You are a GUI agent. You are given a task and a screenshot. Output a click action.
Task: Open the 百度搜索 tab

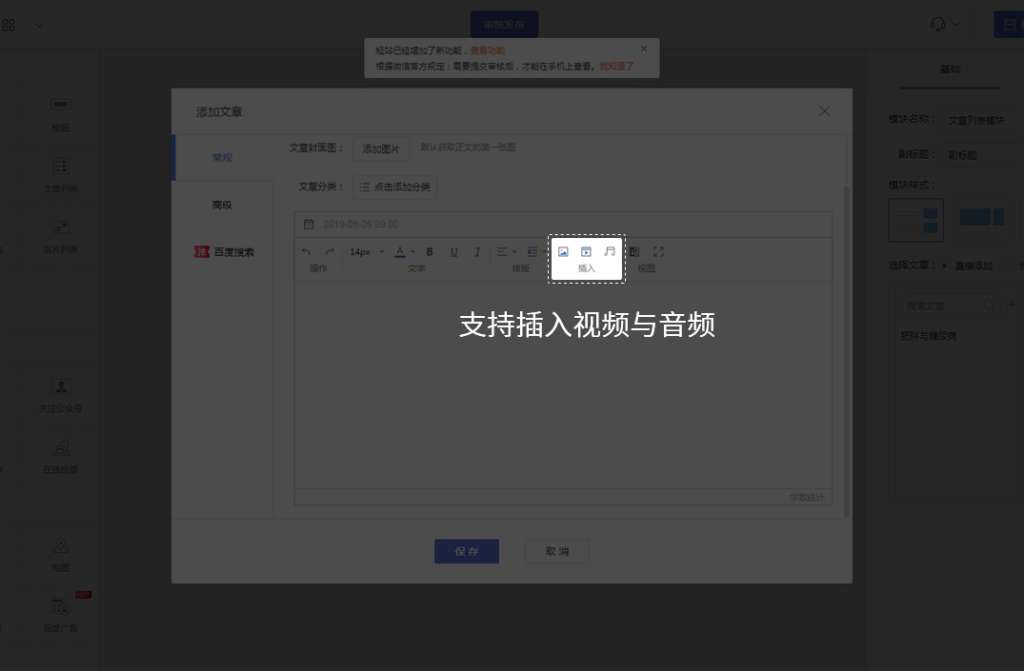(224, 252)
